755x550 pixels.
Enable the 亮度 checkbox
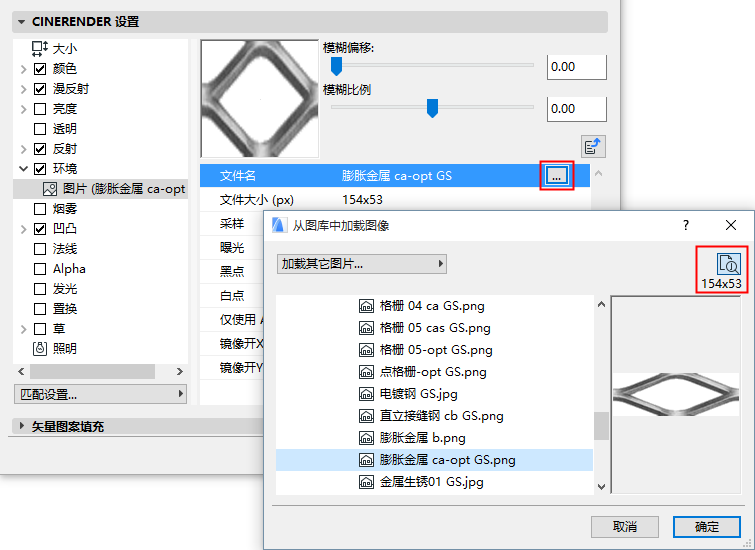coord(40,109)
